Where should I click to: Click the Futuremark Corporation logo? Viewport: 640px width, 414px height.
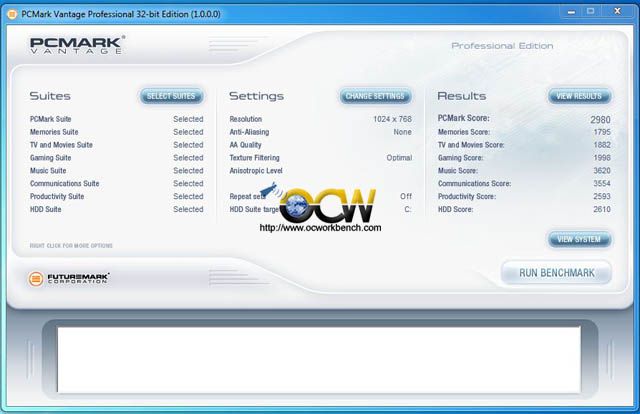pos(69,279)
